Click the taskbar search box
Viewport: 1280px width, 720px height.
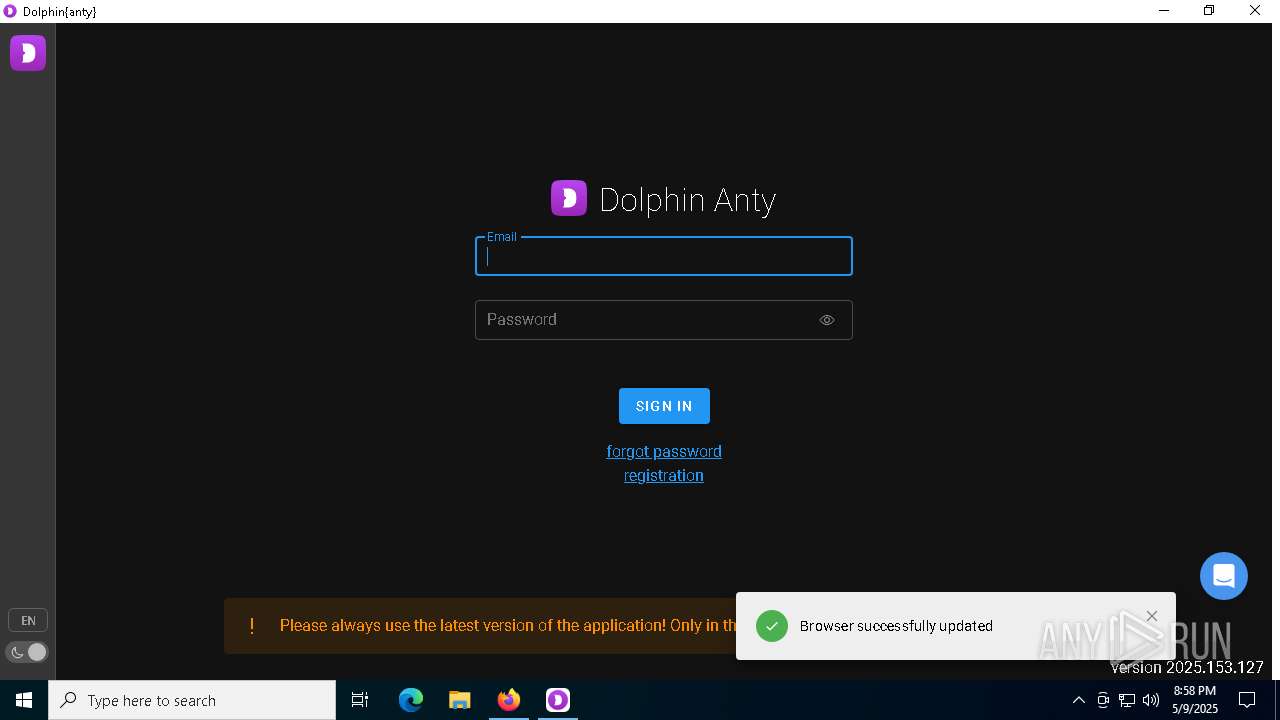pos(192,700)
